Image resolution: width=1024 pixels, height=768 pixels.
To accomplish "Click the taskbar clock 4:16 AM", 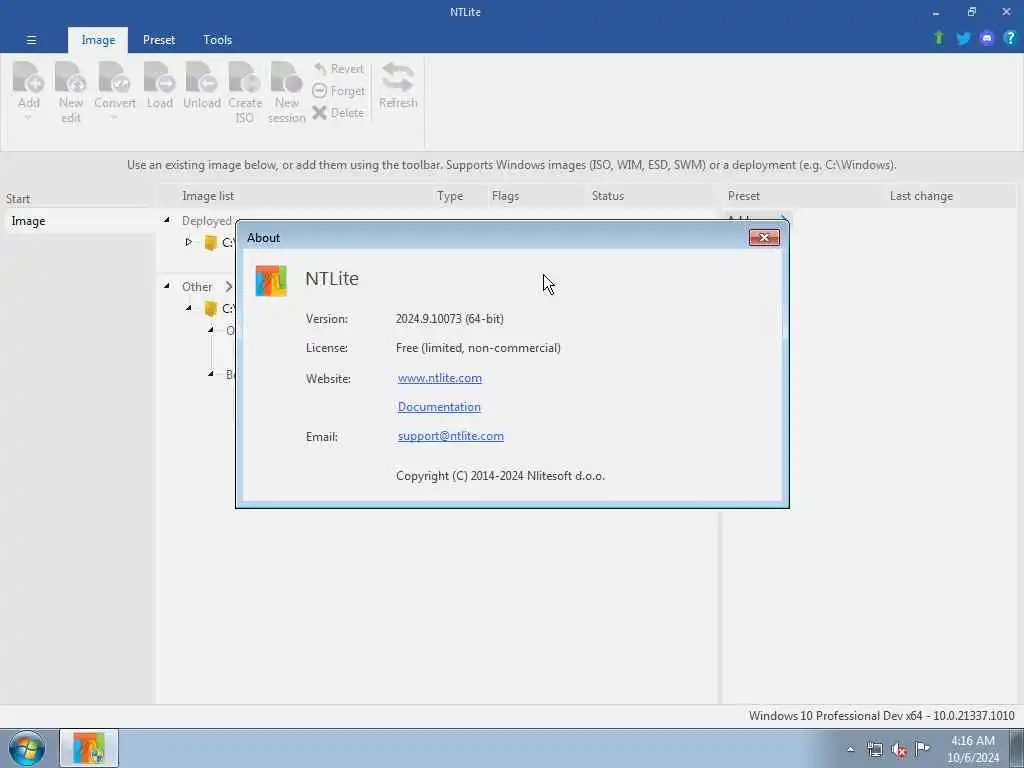I will click(973, 749).
